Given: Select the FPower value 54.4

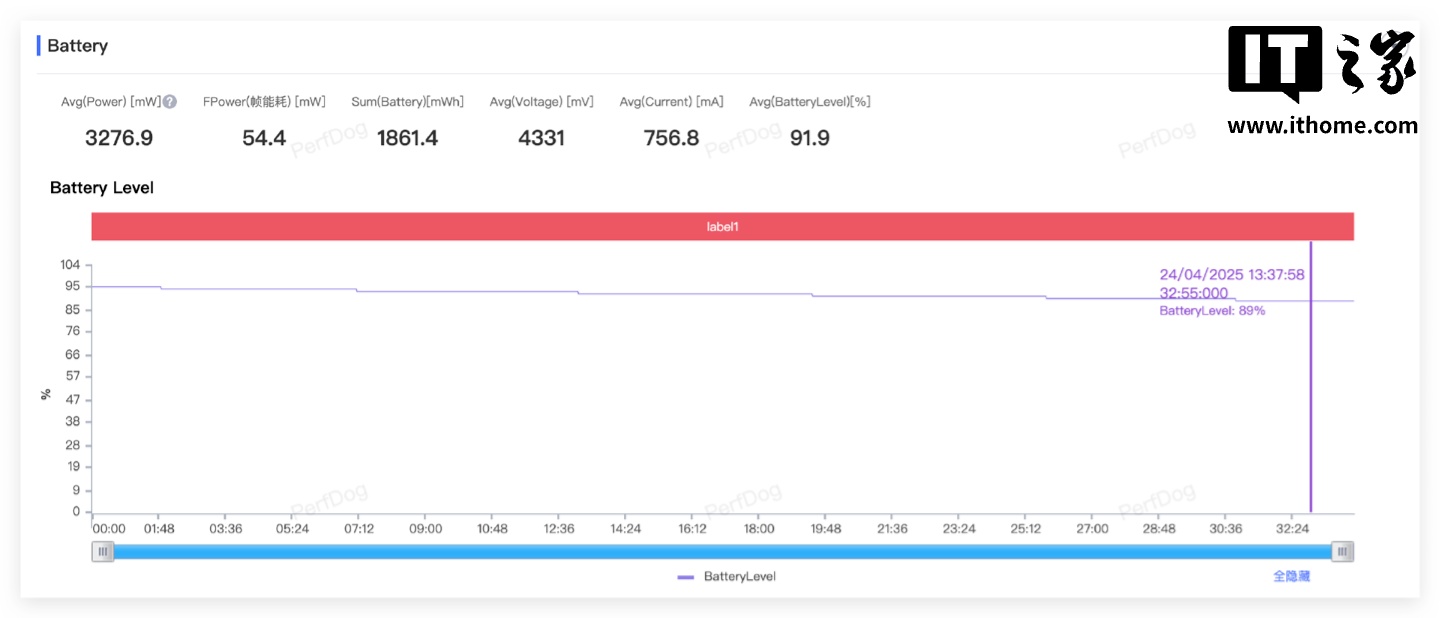Looking at the screenshot, I should tap(264, 138).
